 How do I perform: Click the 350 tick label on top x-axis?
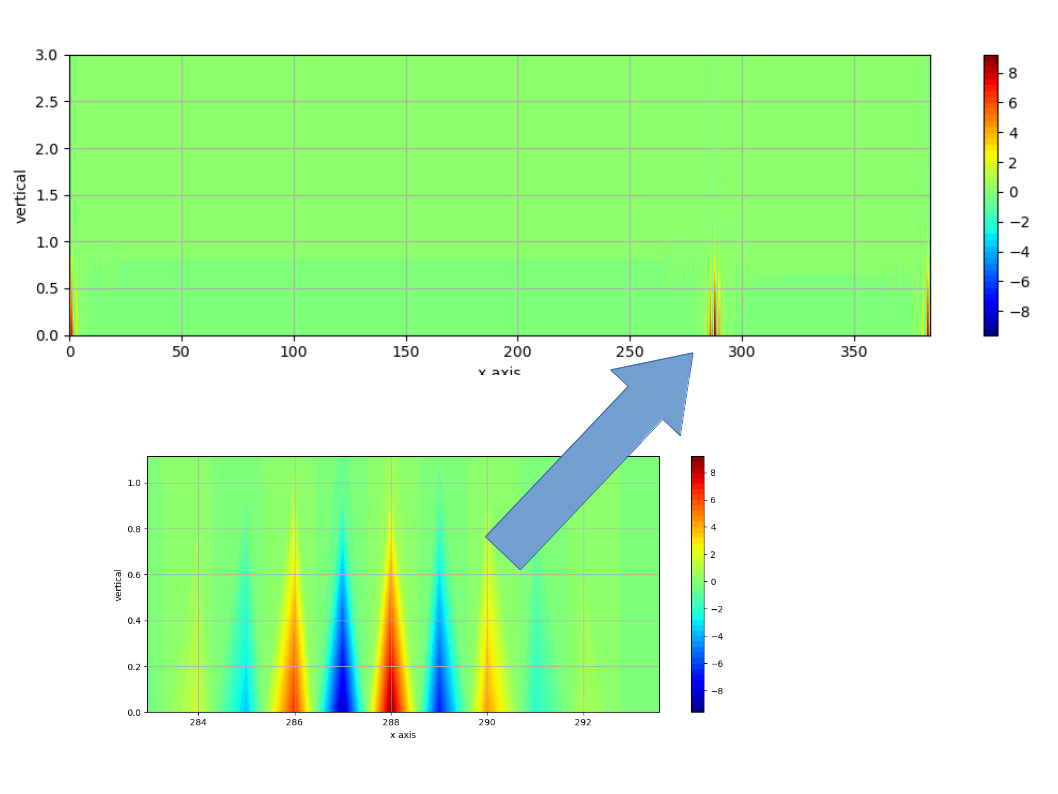coord(853,352)
